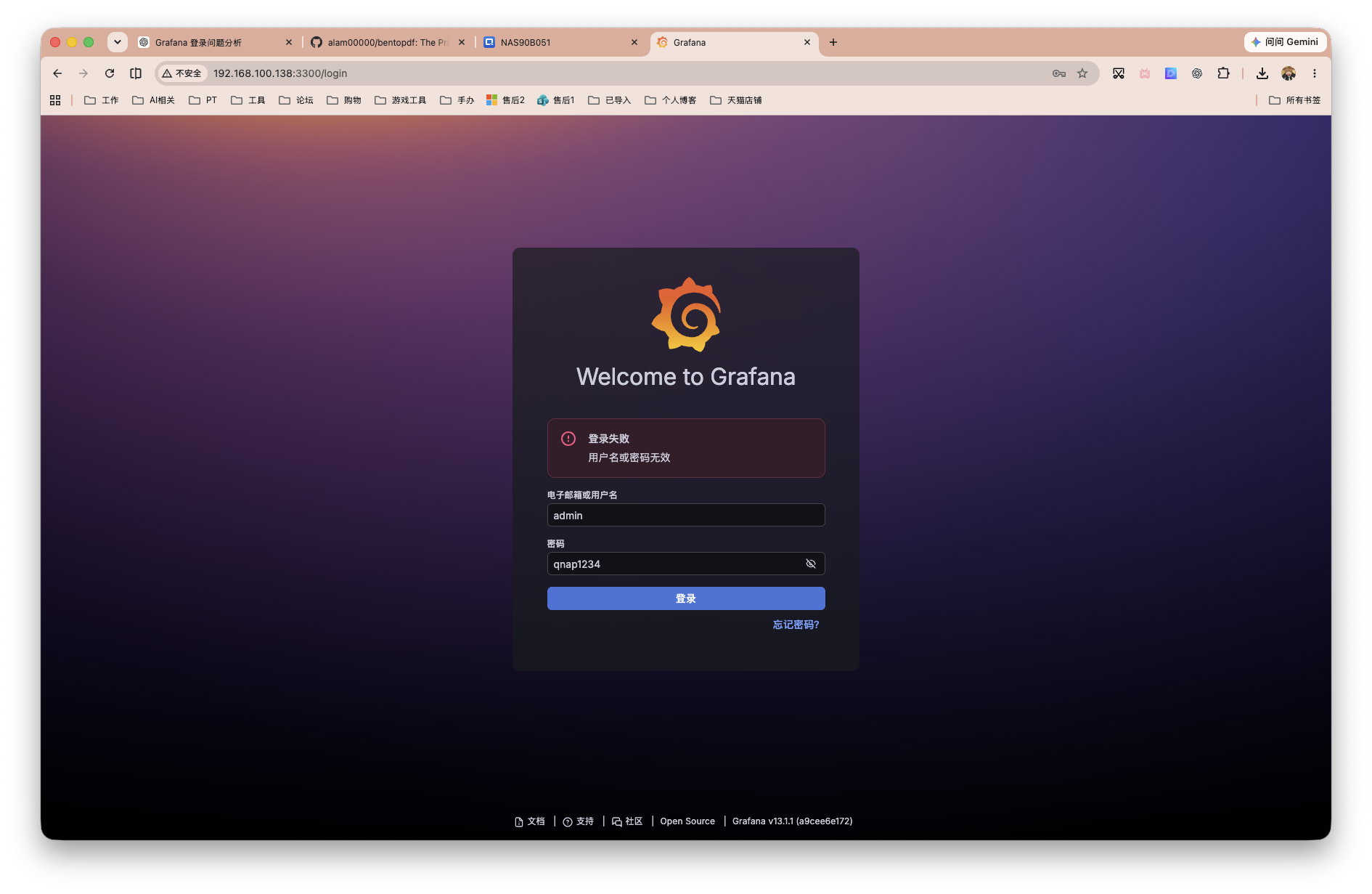Open the 社区 footer link
This screenshot has width=1372, height=894.
(x=627, y=821)
